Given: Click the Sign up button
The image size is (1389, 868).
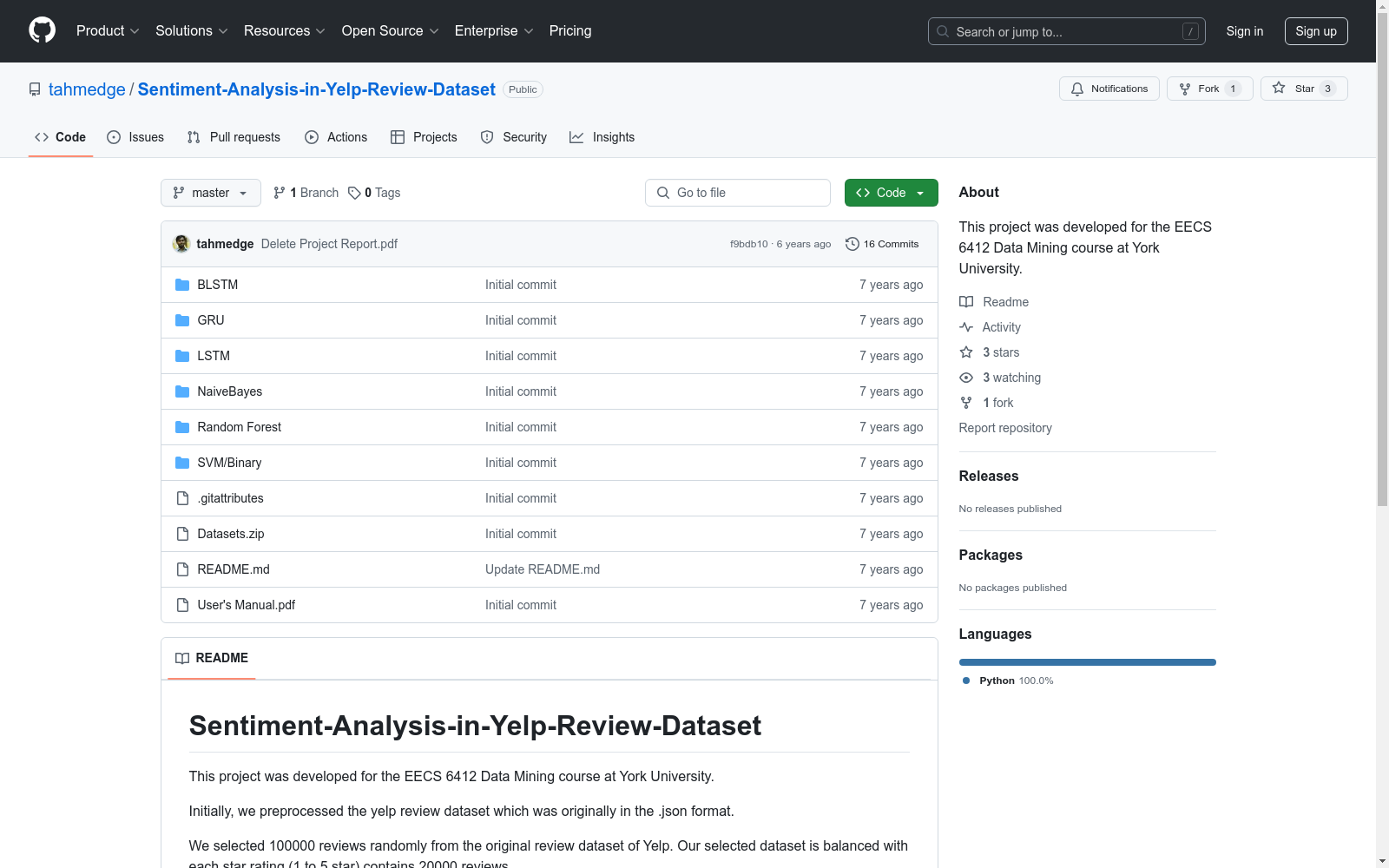Looking at the screenshot, I should [1316, 31].
